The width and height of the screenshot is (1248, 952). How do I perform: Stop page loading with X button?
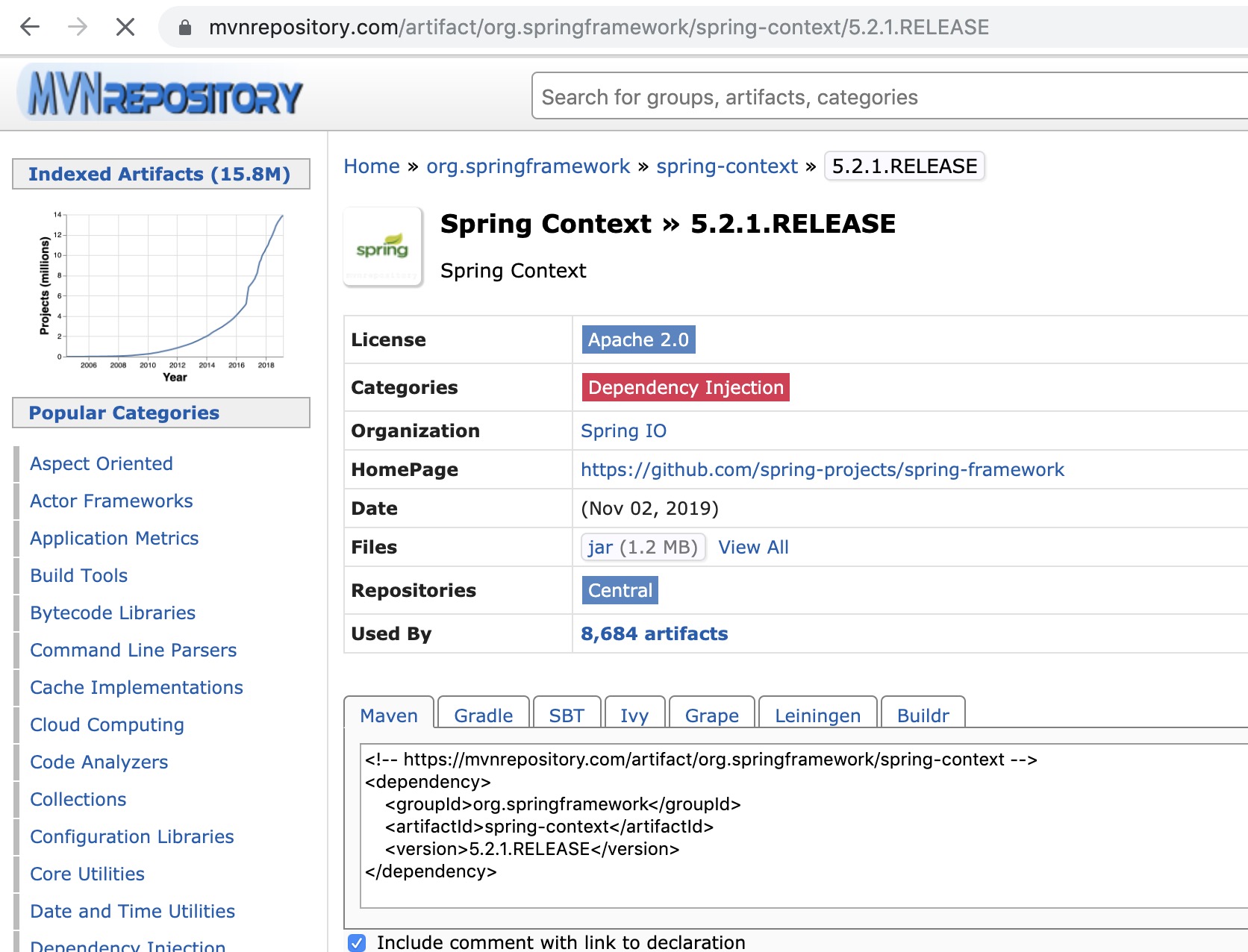click(125, 28)
